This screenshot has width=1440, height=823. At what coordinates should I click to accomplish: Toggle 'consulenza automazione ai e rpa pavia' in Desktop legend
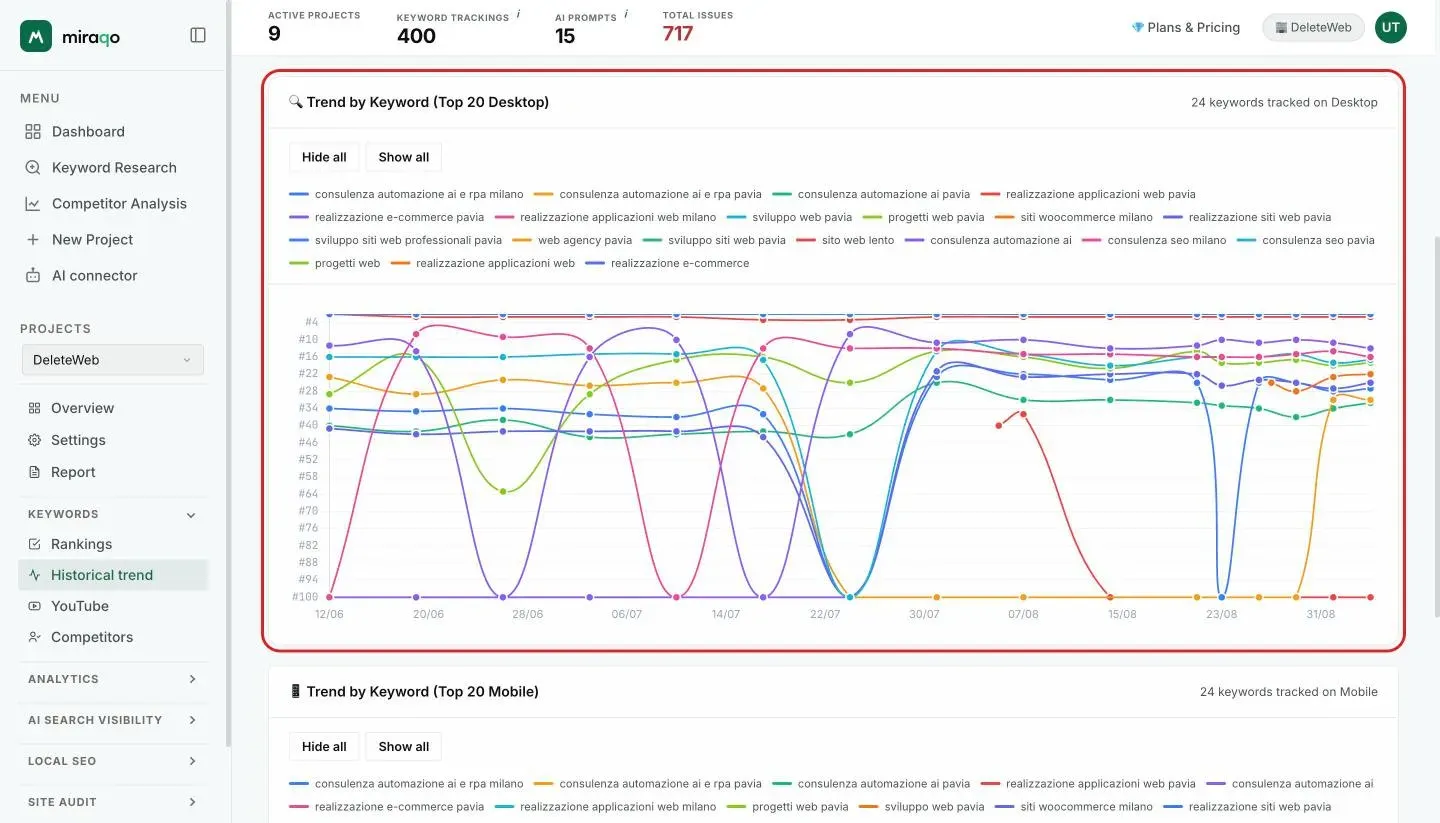coord(648,194)
